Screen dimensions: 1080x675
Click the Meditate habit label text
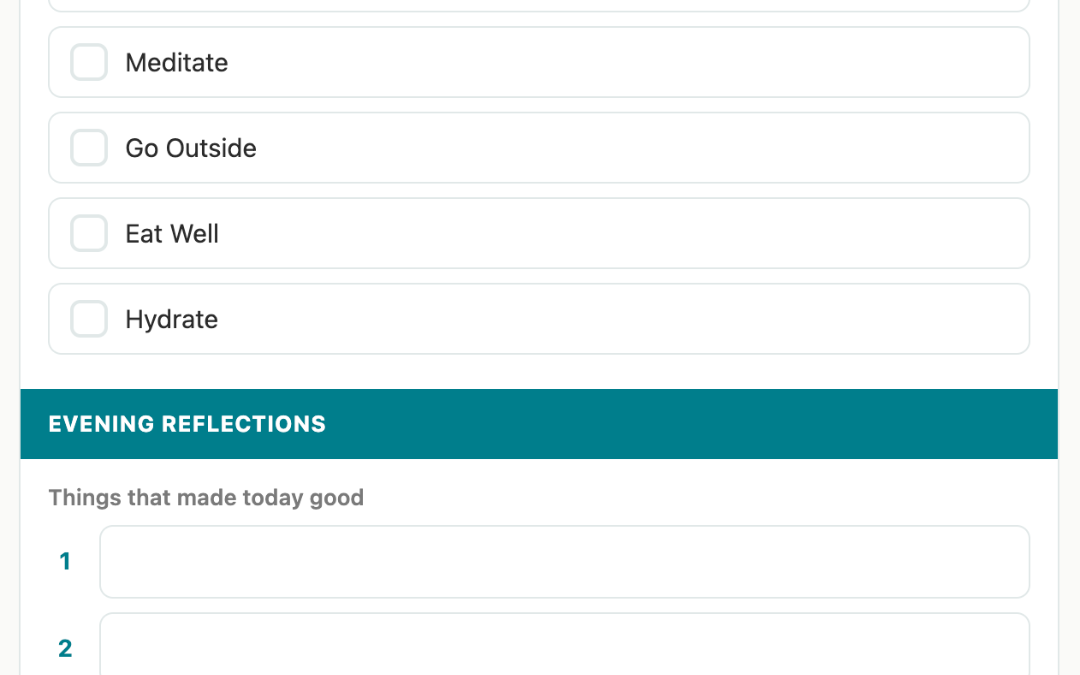(176, 63)
